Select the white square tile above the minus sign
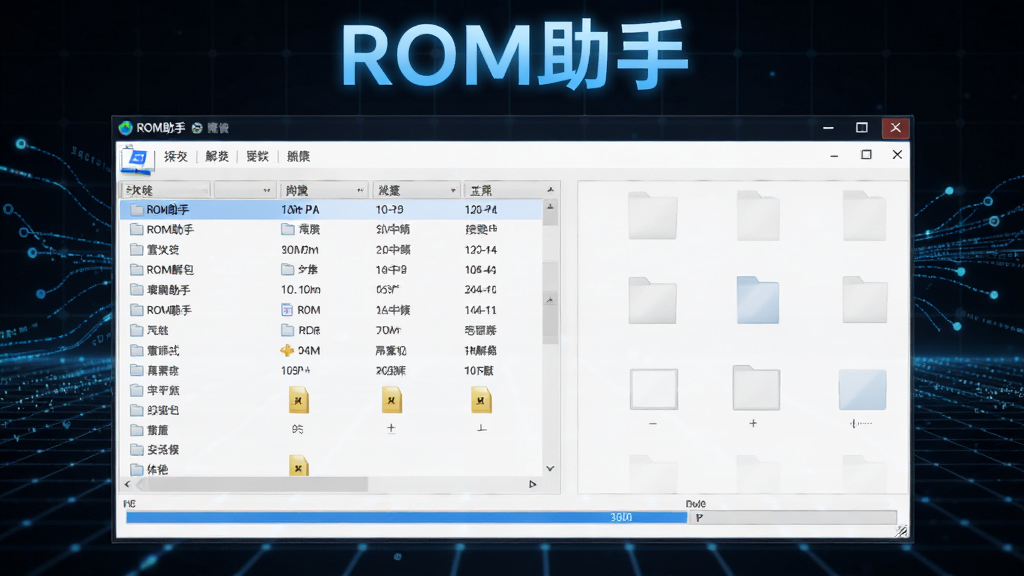The width and height of the screenshot is (1024, 576). [654, 389]
